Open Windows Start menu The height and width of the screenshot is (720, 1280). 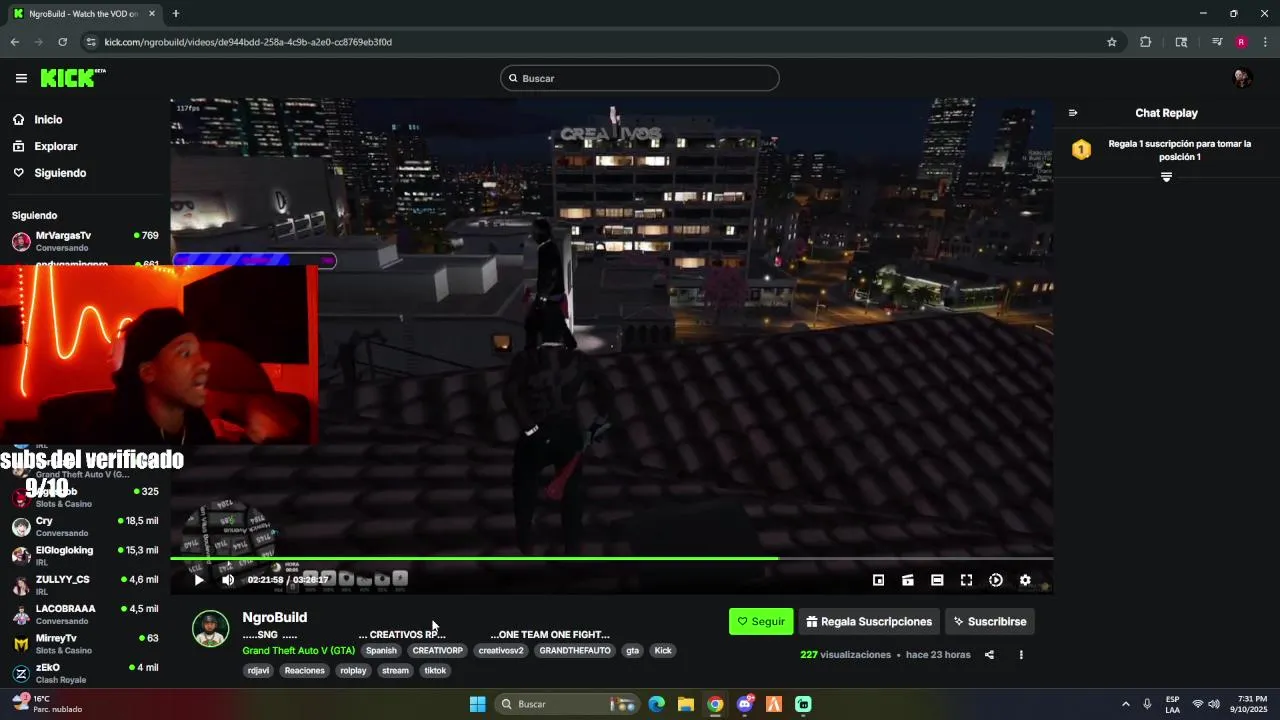477,704
